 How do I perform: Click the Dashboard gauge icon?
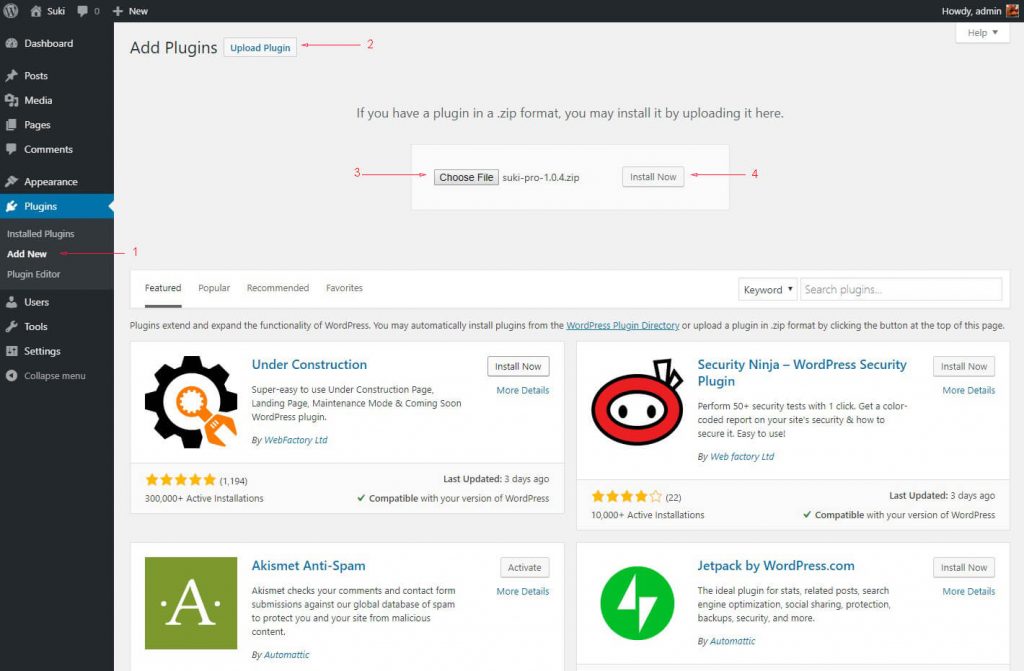pyautogui.click(x=11, y=43)
